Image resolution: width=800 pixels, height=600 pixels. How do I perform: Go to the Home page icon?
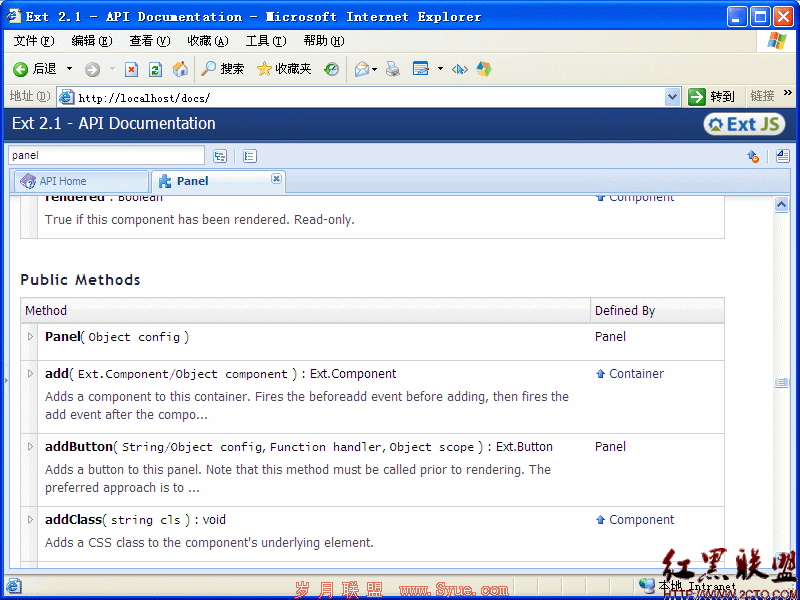click(x=180, y=69)
